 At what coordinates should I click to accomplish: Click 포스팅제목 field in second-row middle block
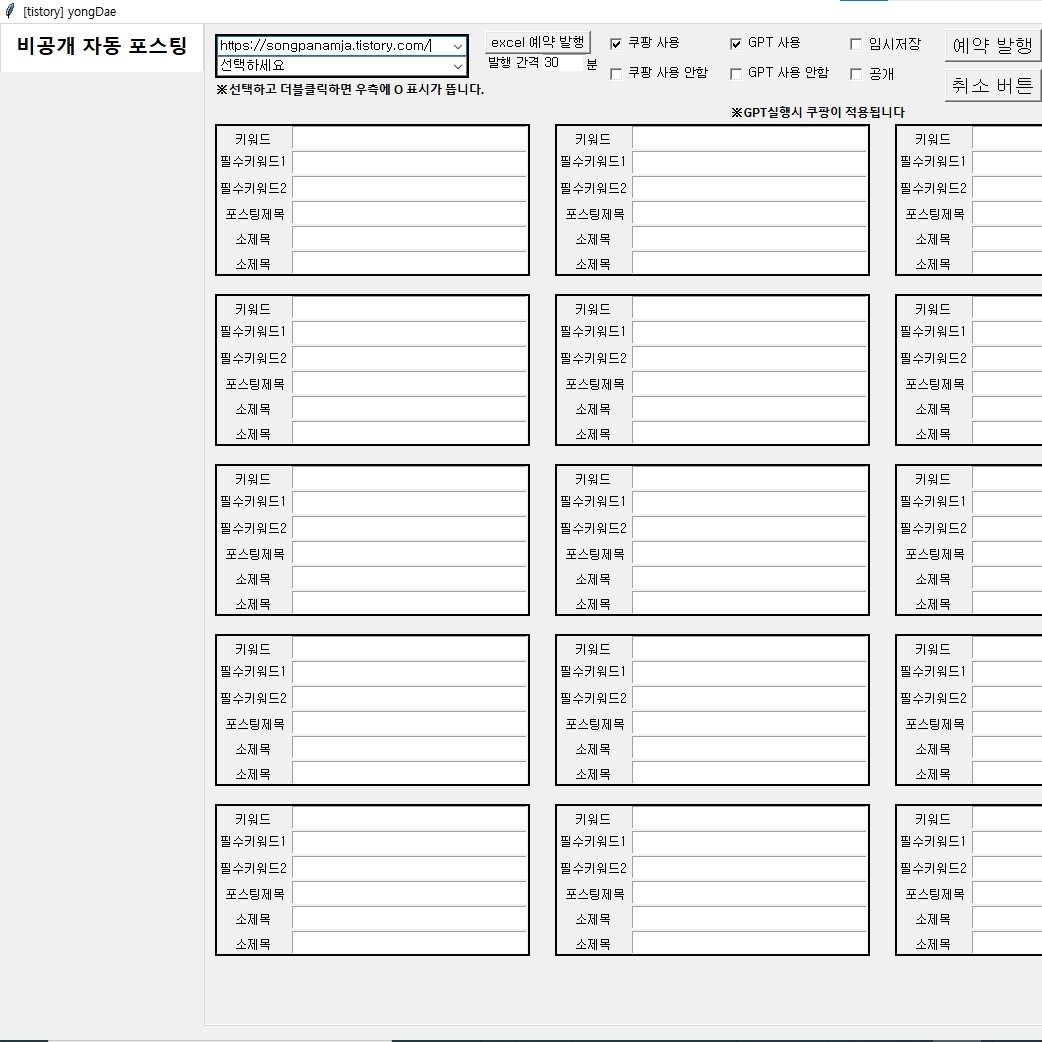pos(750,384)
